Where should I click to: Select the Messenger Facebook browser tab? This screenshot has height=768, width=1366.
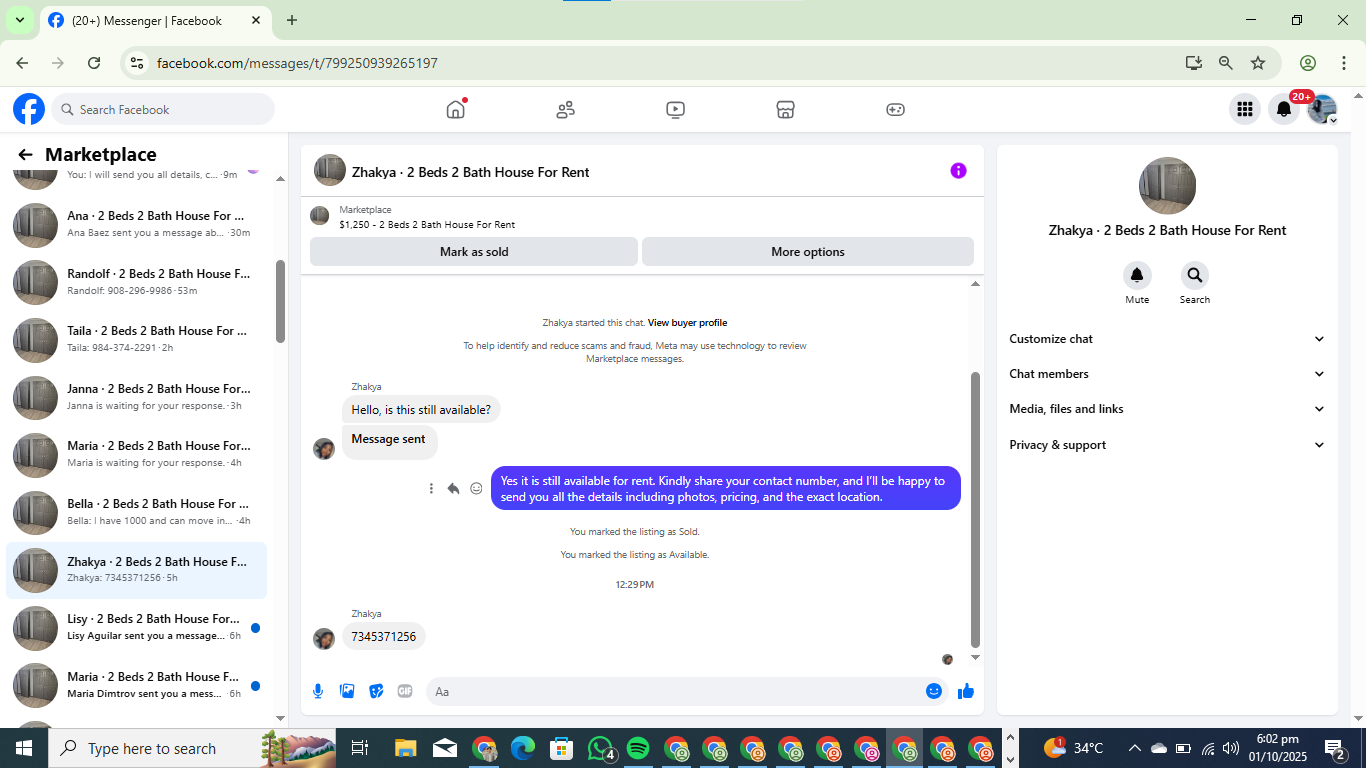click(x=155, y=20)
